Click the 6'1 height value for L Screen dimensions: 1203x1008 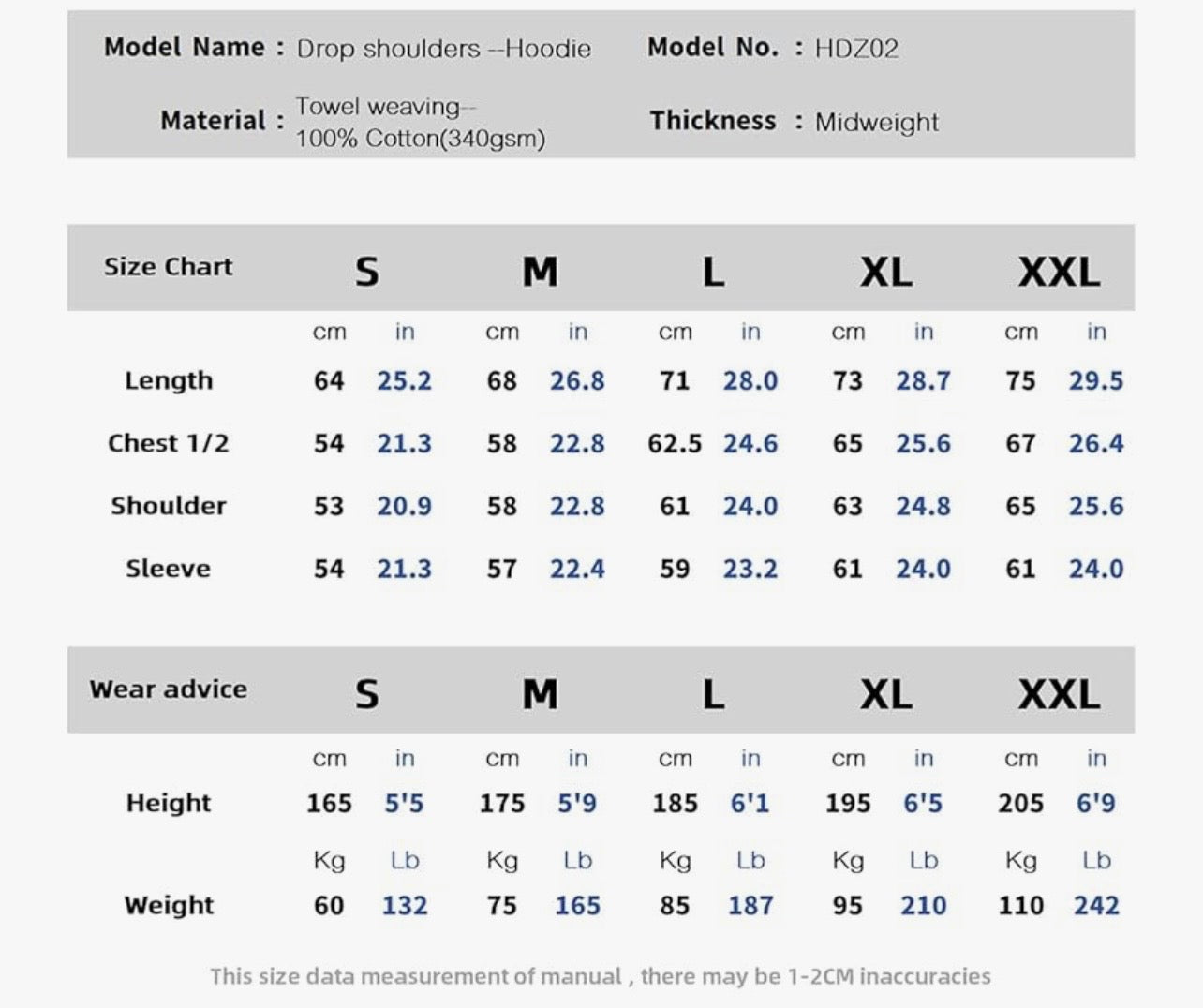pos(750,803)
